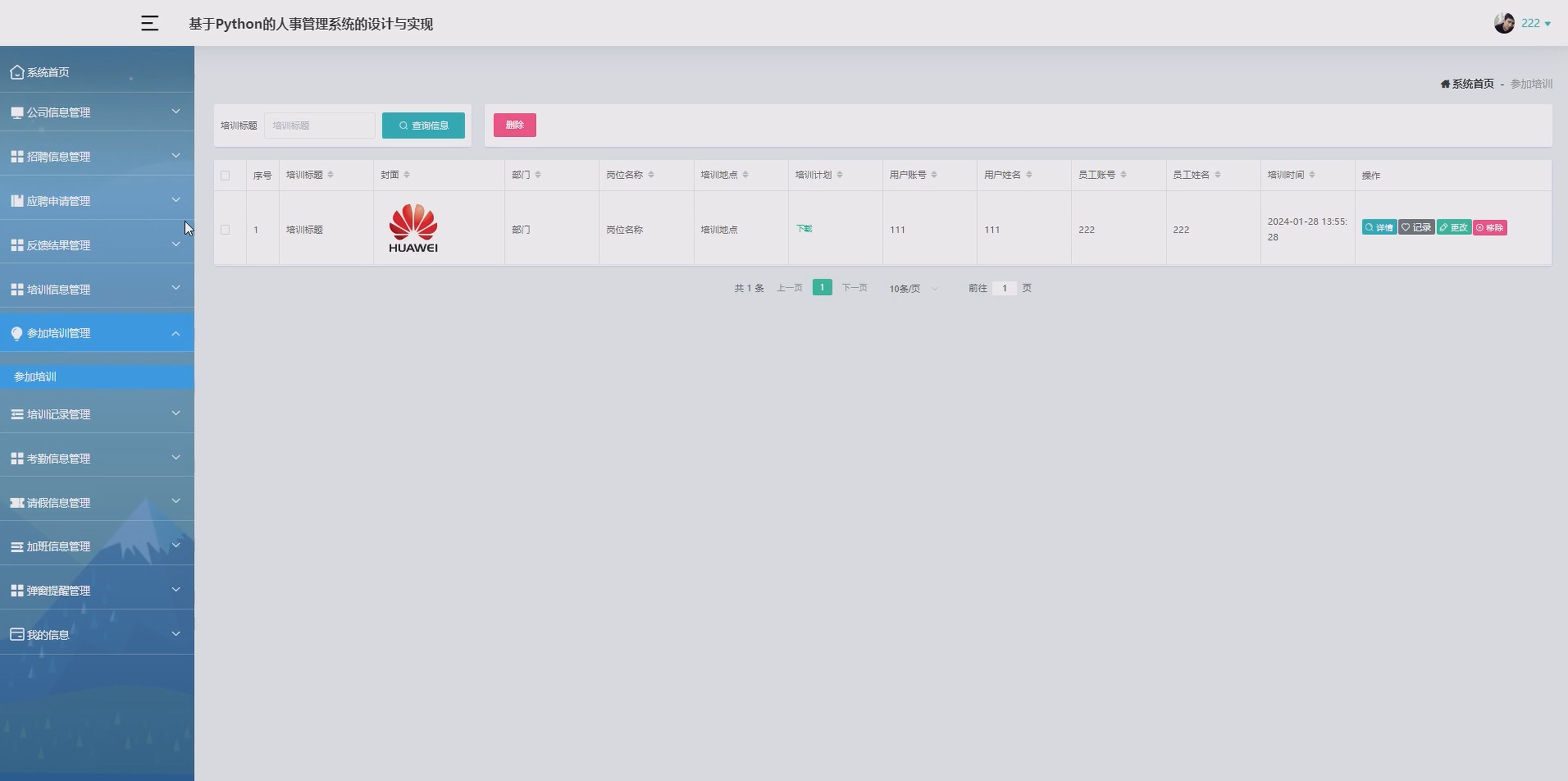Click 我的信息 card icon
Viewport: 1568px width, 781px height.
pos(17,635)
